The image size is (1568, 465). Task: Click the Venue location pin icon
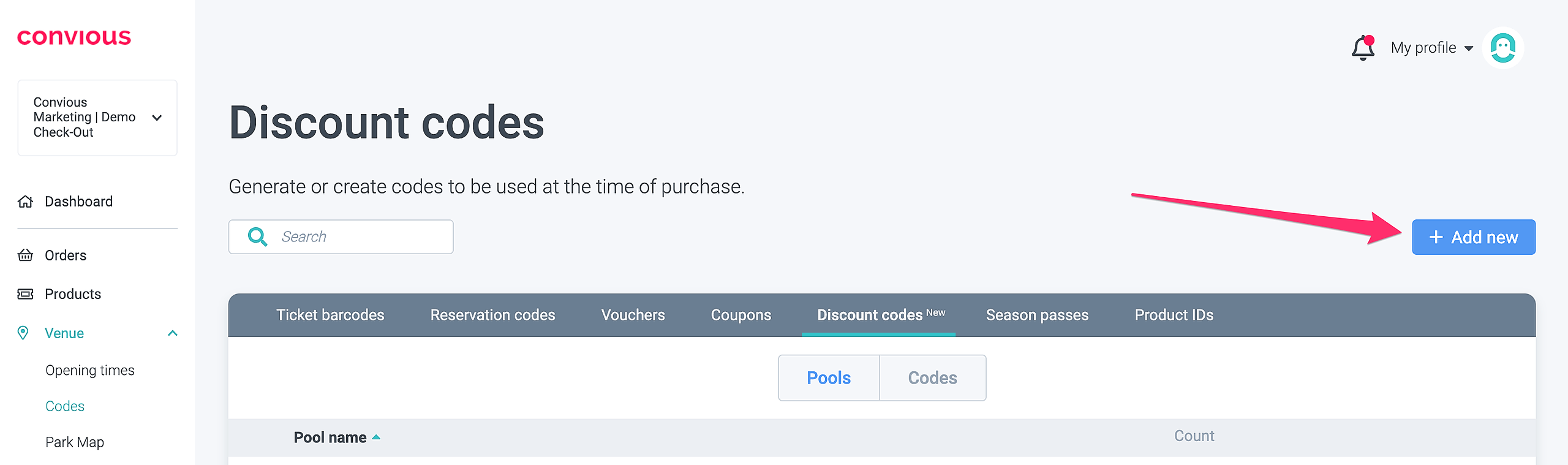point(23,333)
